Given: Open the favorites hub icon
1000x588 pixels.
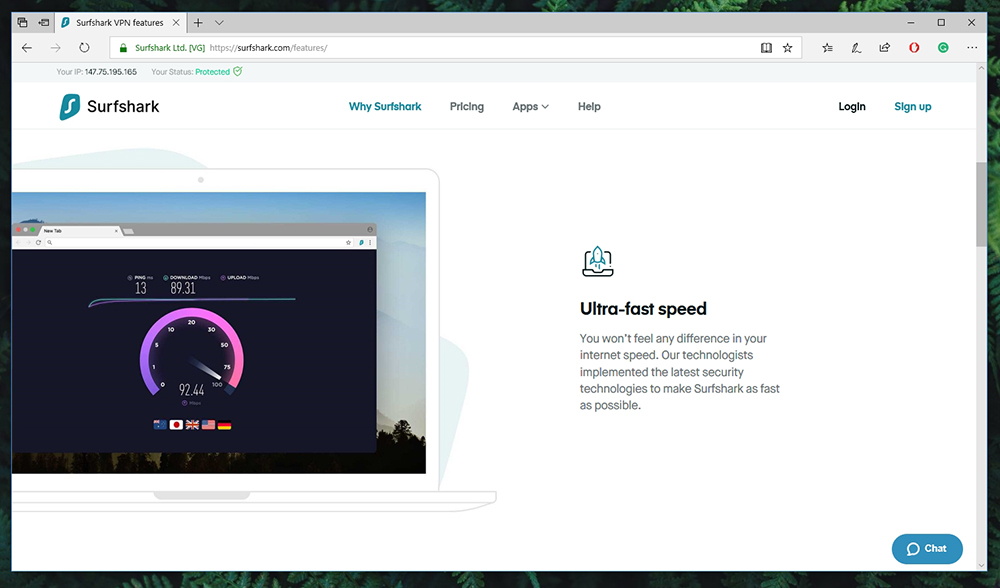Looking at the screenshot, I should pos(827,47).
